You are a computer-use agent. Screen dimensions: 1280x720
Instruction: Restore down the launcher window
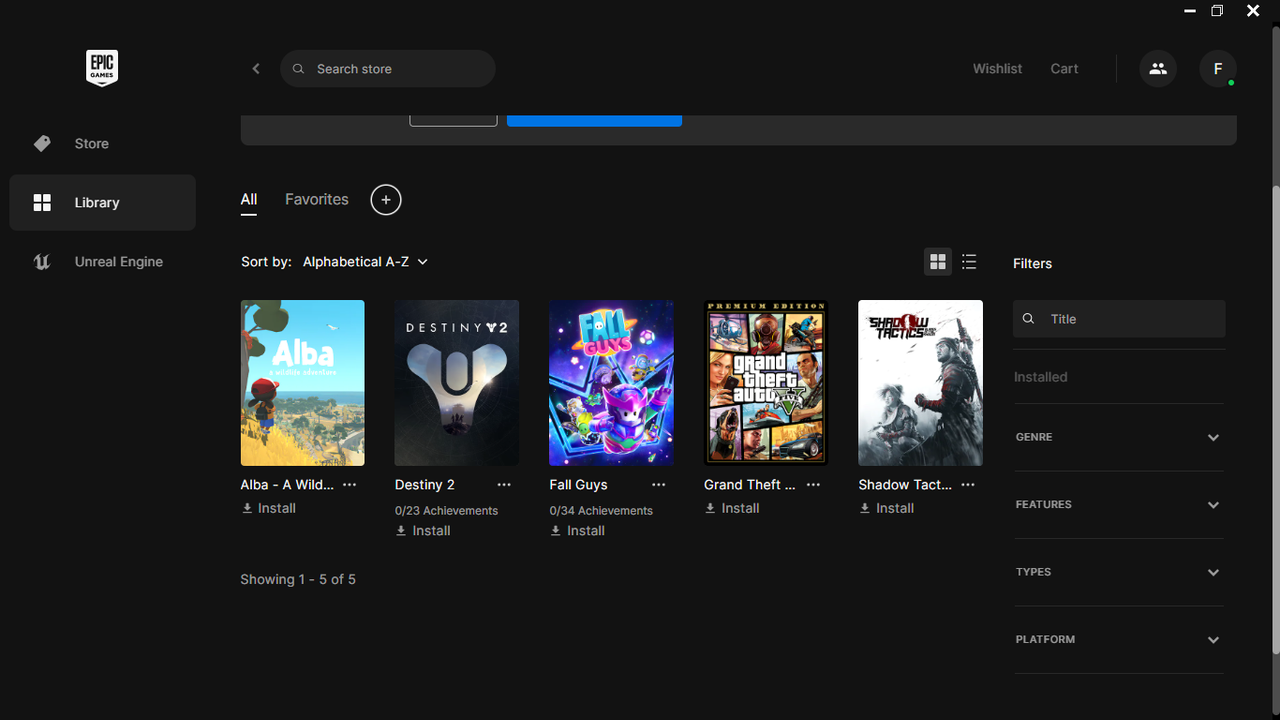click(1217, 11)
